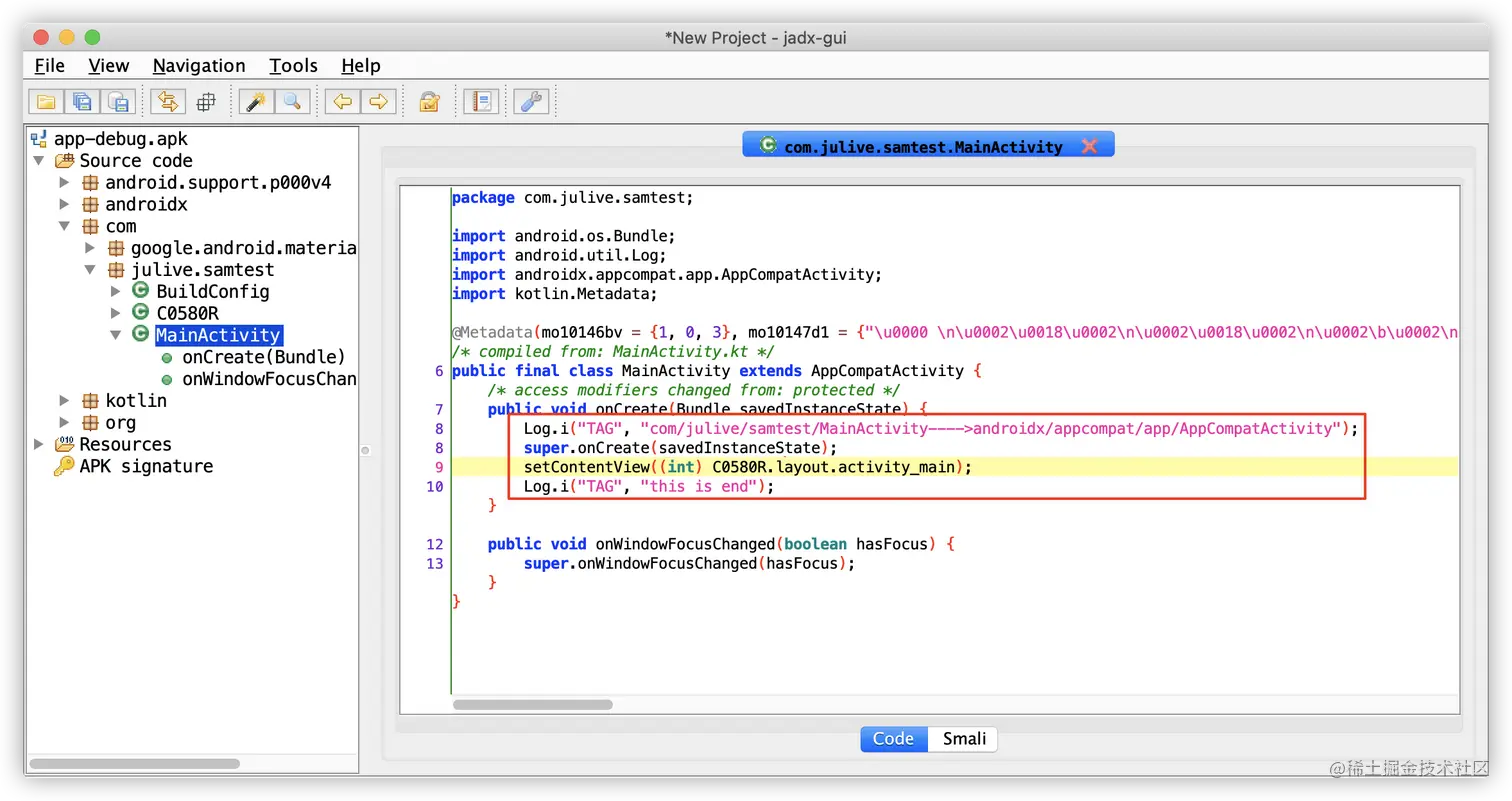Close the com.julive.samtest.MainActivity tab

1090,146
